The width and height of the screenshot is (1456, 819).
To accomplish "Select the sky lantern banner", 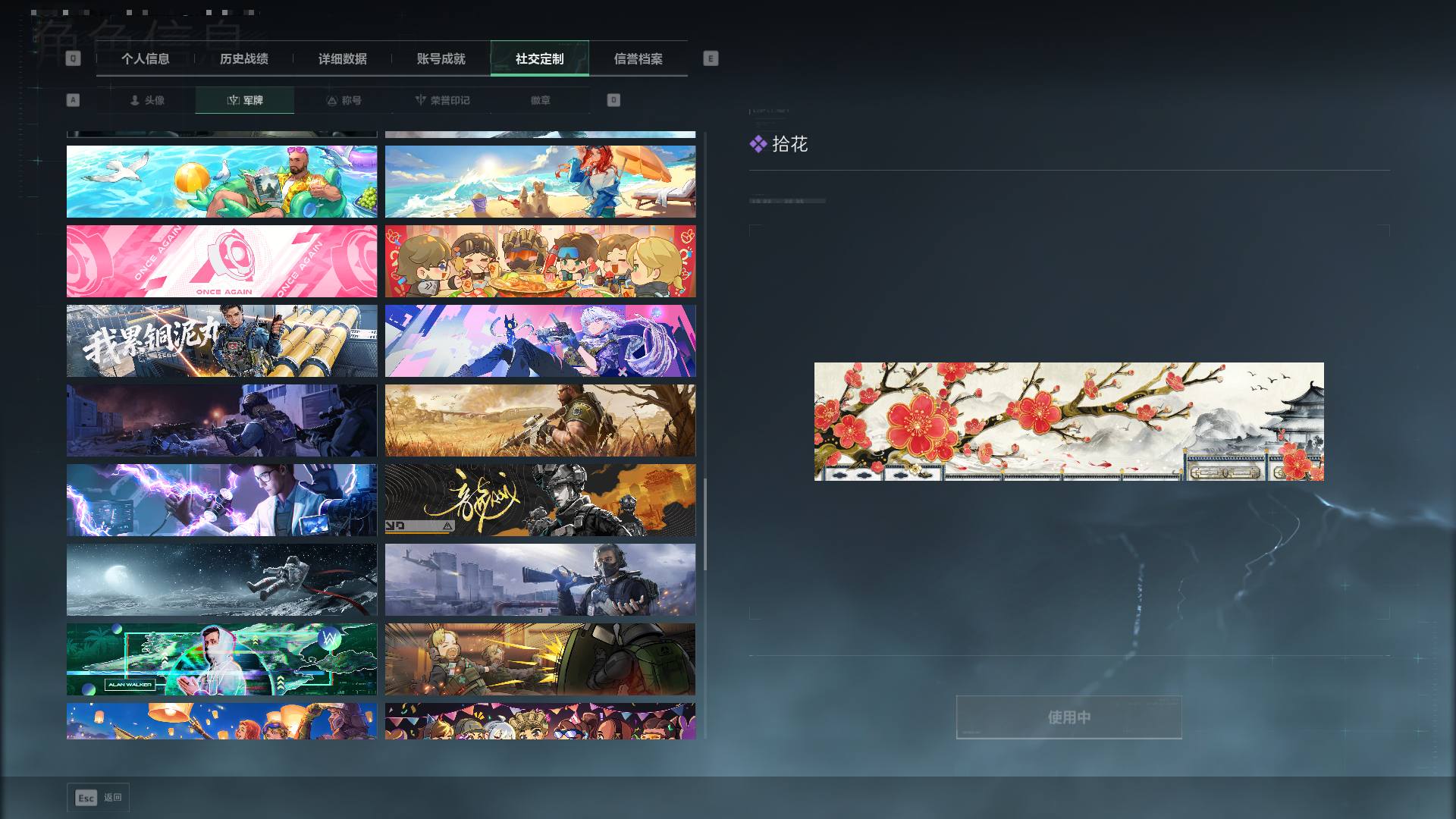I will click(x=221, y=721).
